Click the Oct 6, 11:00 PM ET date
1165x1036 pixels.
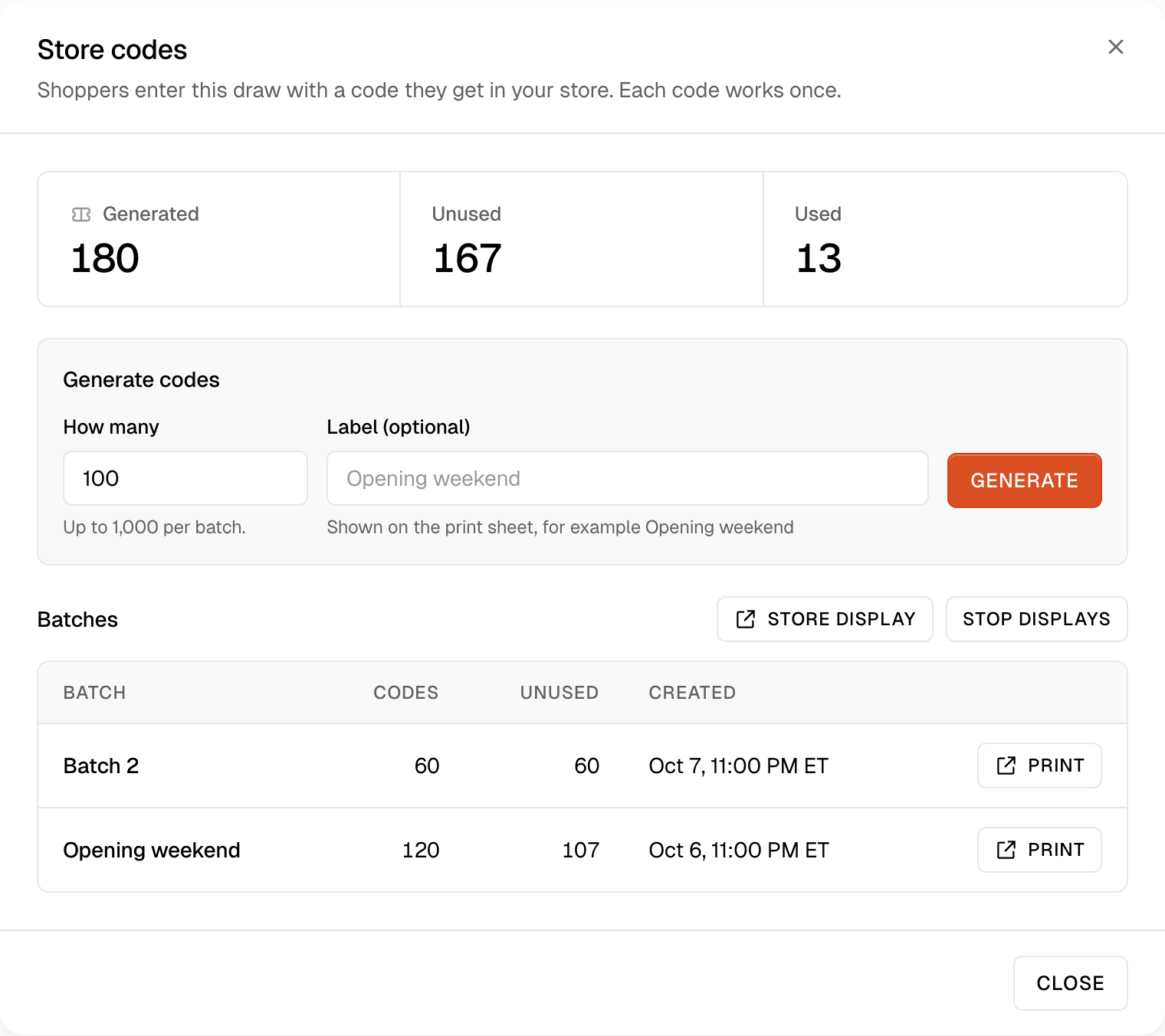coord(739,850)
